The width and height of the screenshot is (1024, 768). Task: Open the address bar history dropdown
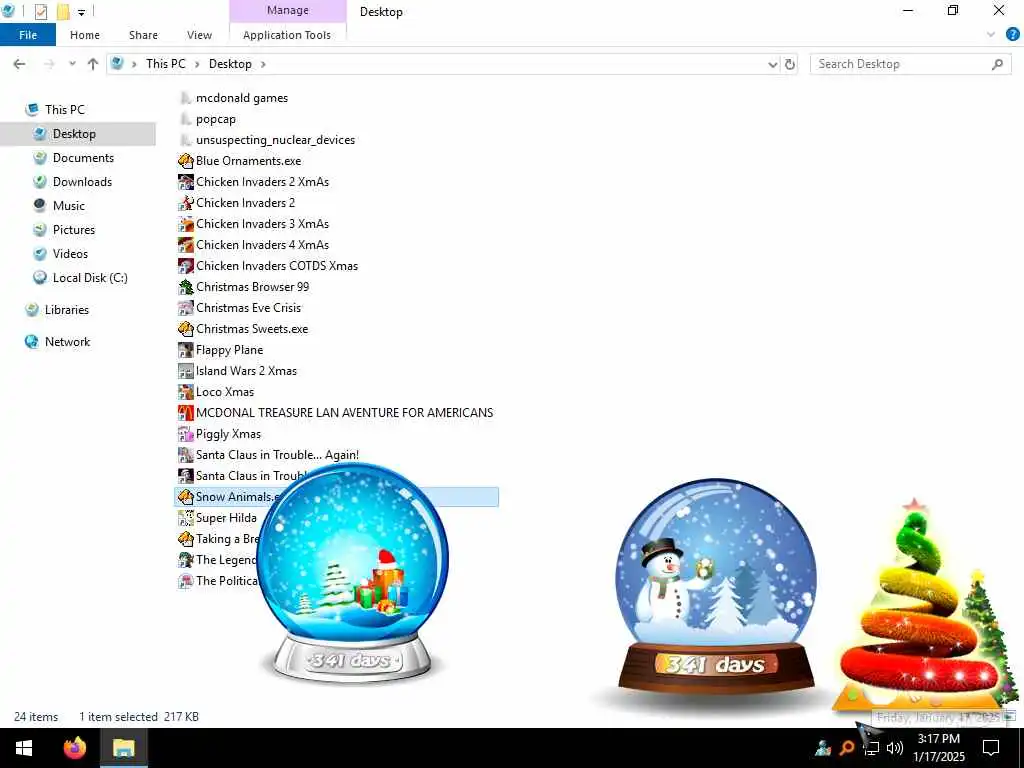773,64
